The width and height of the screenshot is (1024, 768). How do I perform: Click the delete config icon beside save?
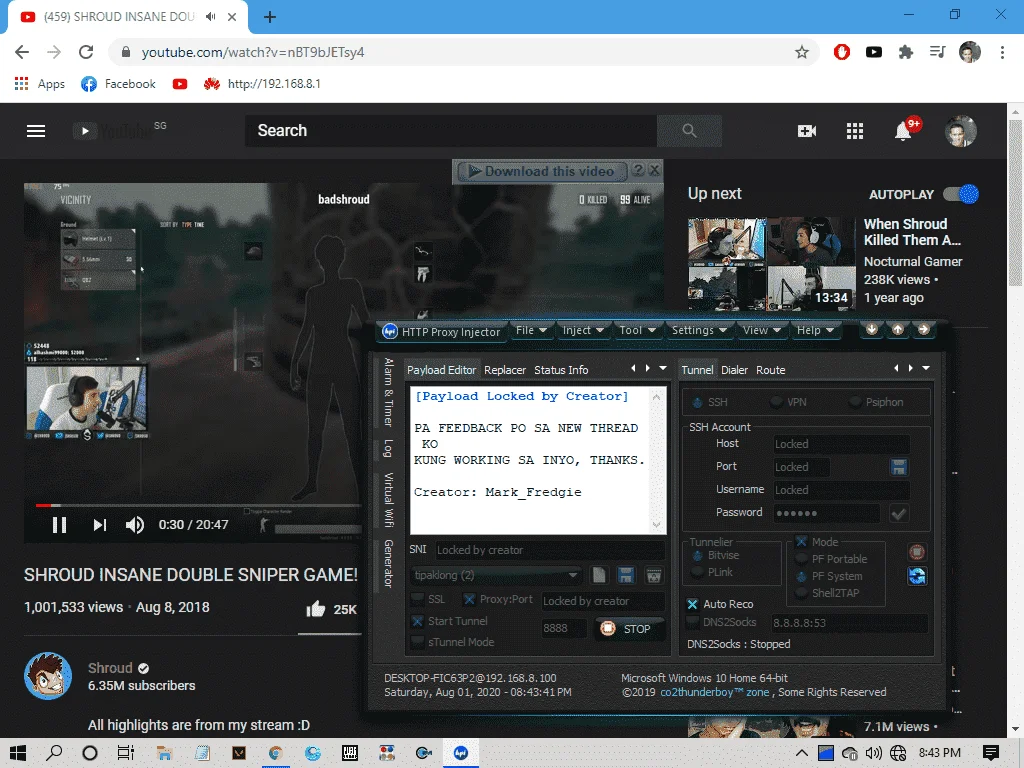(x=653, y=575)
